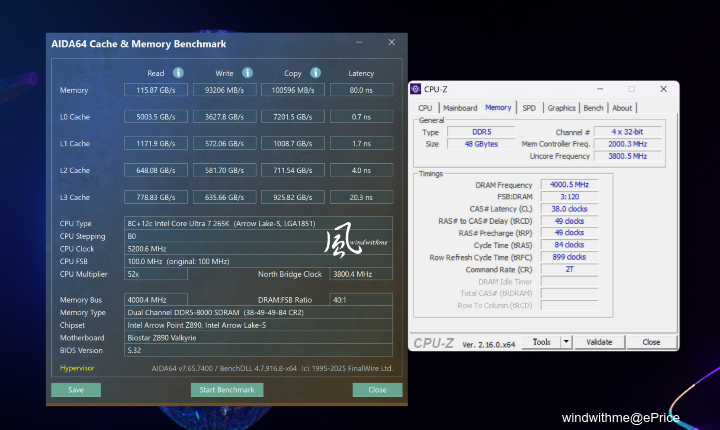Click the Memory Read value 115.87 GB/s
The height and width of the screenshot is (430, 720).
tap(156, 90)
